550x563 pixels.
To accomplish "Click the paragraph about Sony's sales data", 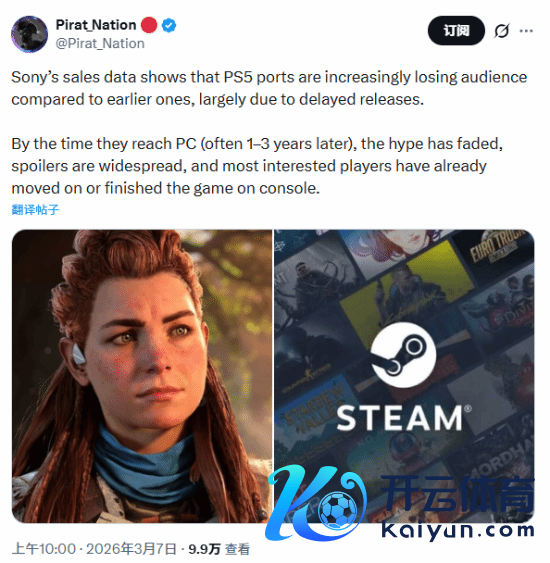I will (269, 88).
